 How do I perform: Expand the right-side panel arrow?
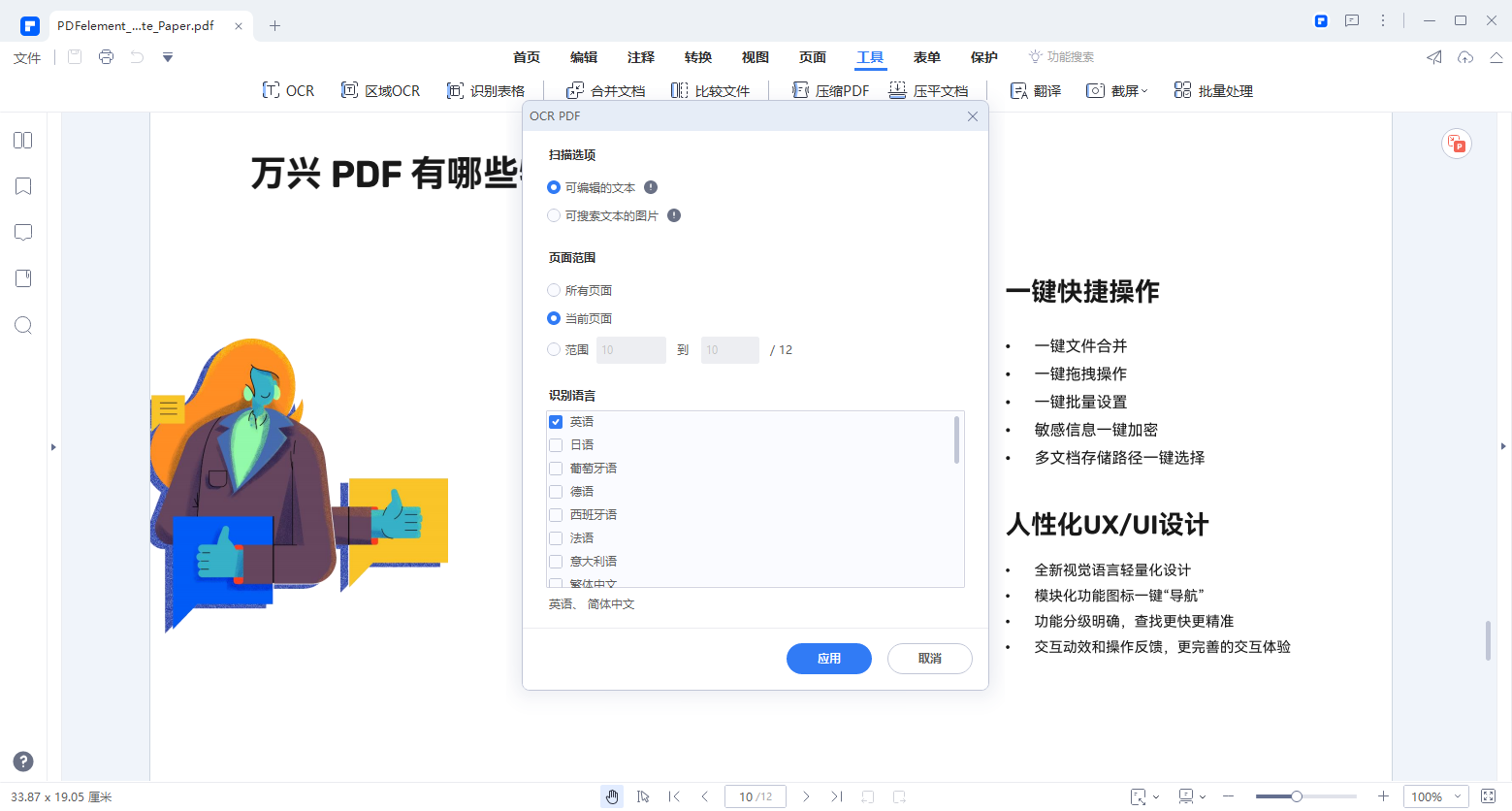[1503, 446]
